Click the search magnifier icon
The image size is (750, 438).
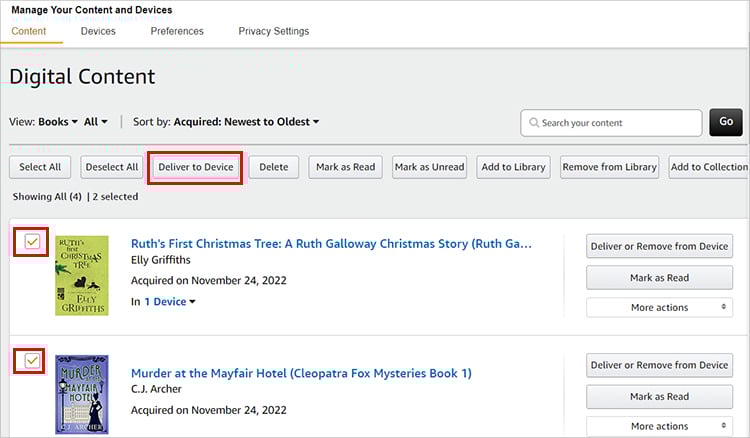click(x=532, y=123)
